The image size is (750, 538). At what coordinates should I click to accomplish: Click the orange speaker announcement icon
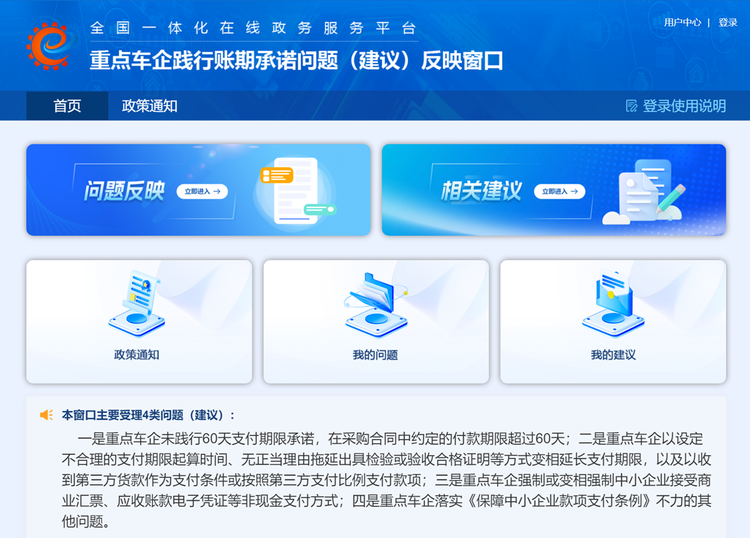point(46,415)
